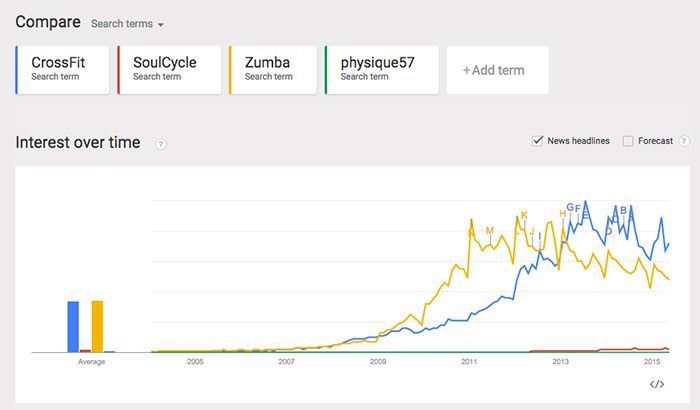Screen dimensions: 700x410
Task: Click the yellow Zumba average bar
Action: (97, 326)
